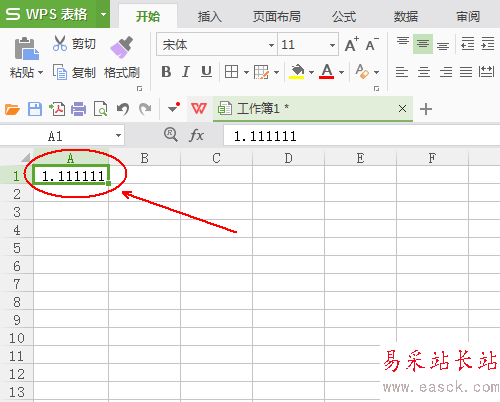
Task: Align text left horizontally
Action: 402,72
